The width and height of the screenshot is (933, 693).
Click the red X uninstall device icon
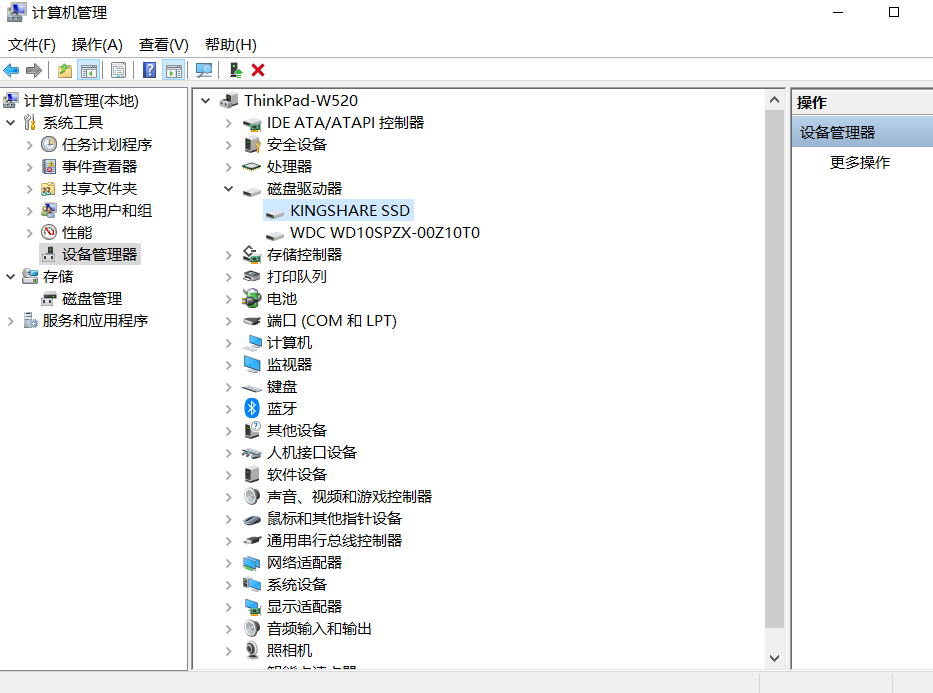(258, 70)
